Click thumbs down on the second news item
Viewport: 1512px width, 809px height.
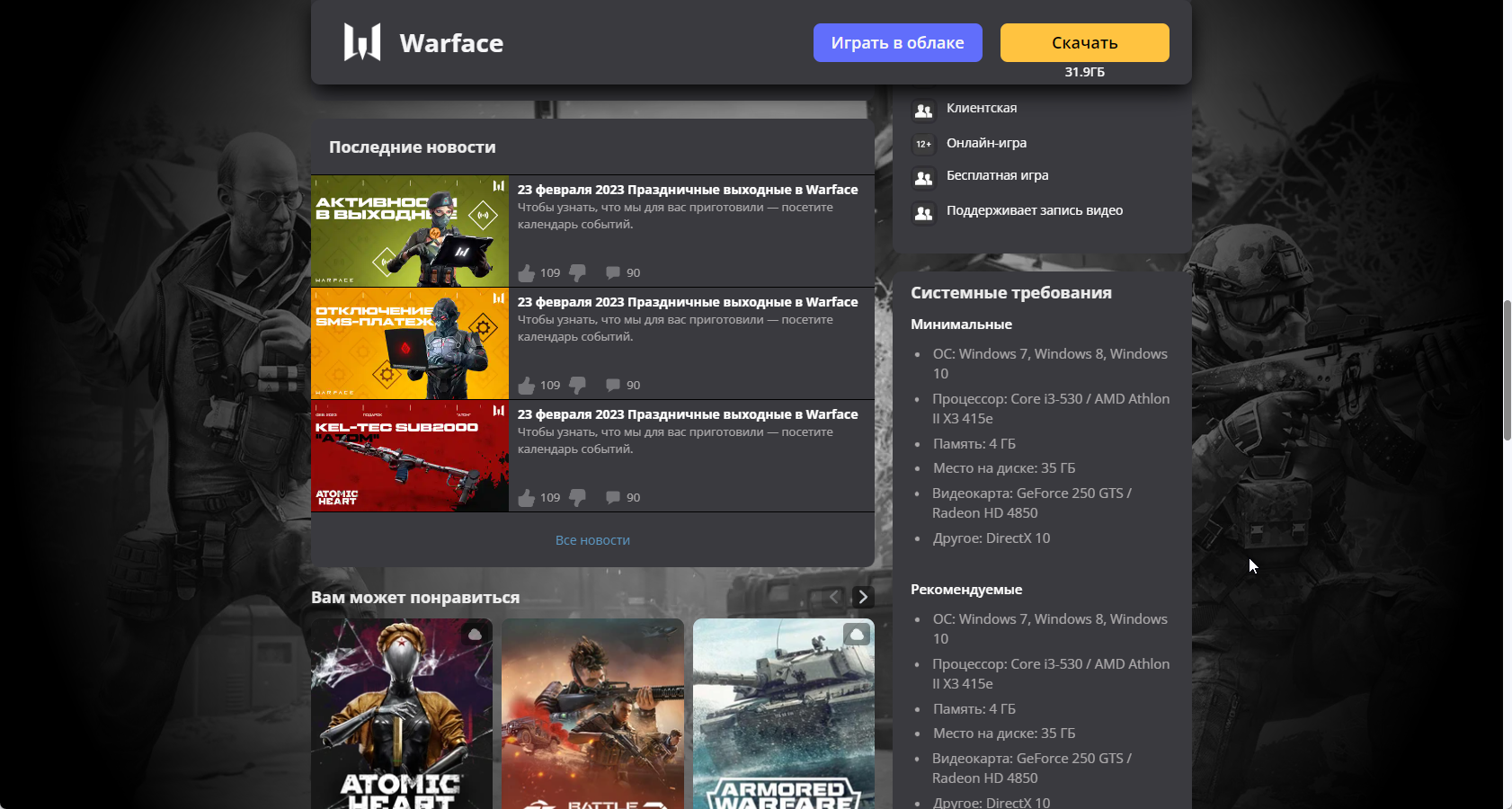[x=578, y=385]
